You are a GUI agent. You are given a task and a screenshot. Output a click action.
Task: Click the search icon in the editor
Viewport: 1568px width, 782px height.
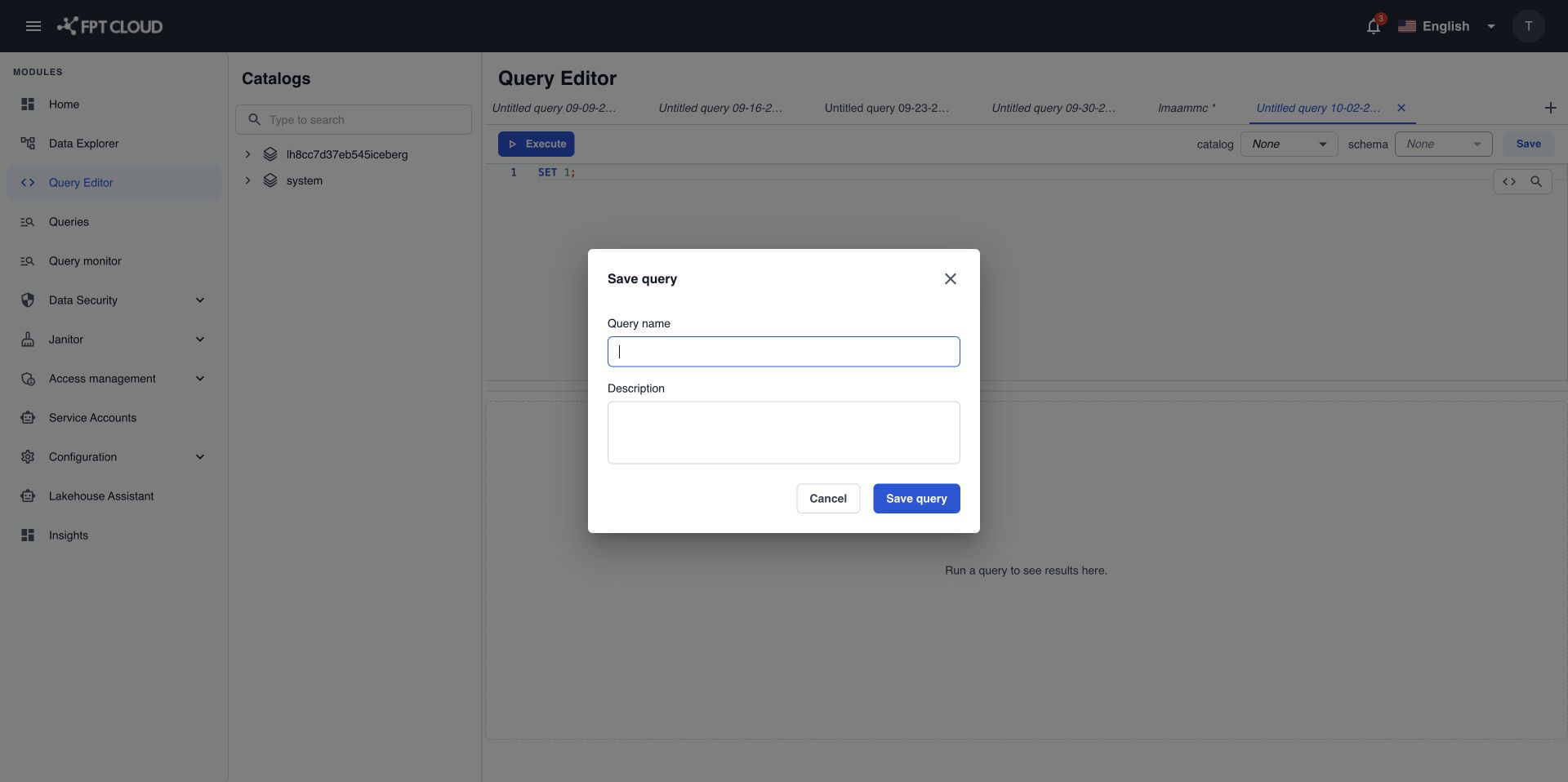pyautogui.click(x=1536, y=181)
